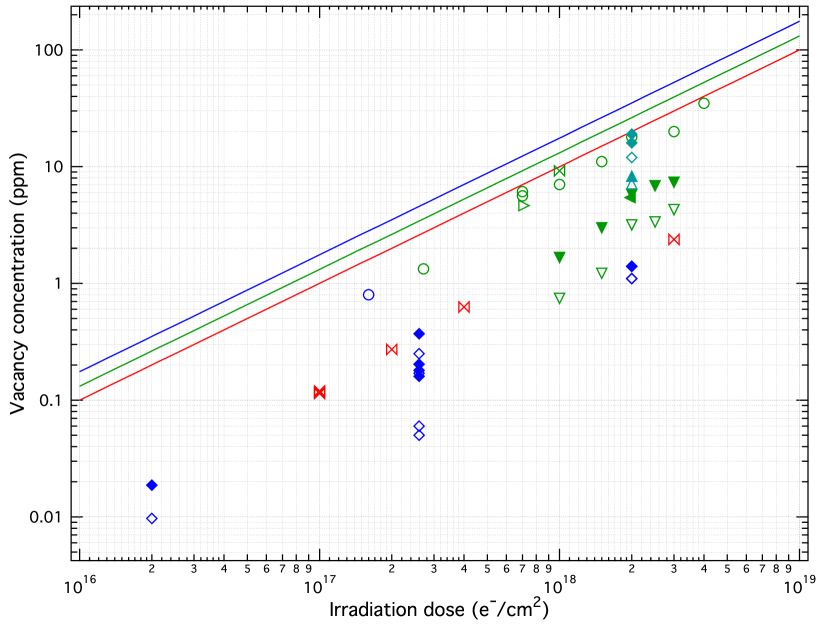Screen dimensions: 830x626
Task: Select the green circle at dose 4×10^18
Action: (703, 103)
